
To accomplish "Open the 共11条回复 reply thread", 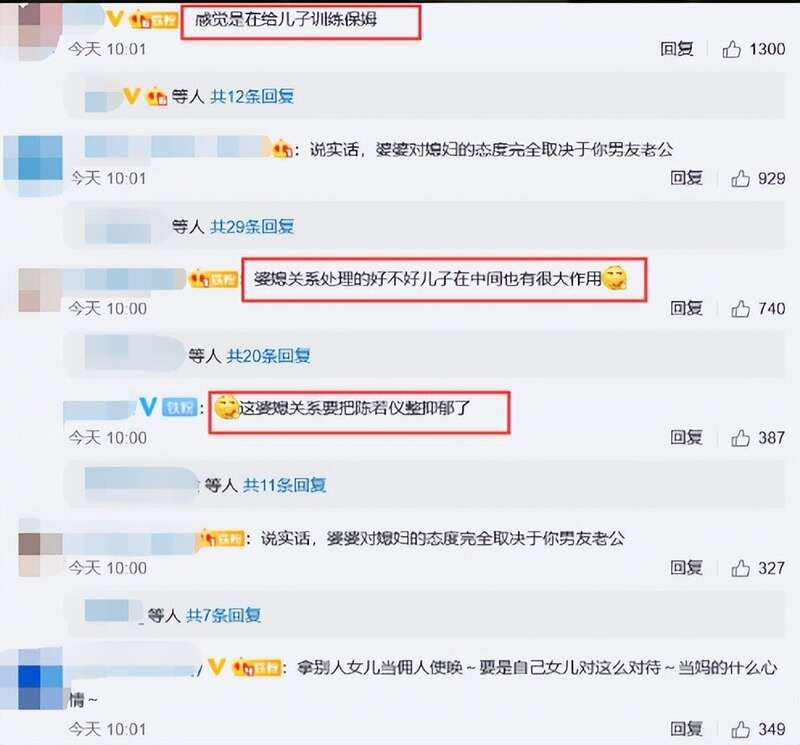I will tap(284, 485).
